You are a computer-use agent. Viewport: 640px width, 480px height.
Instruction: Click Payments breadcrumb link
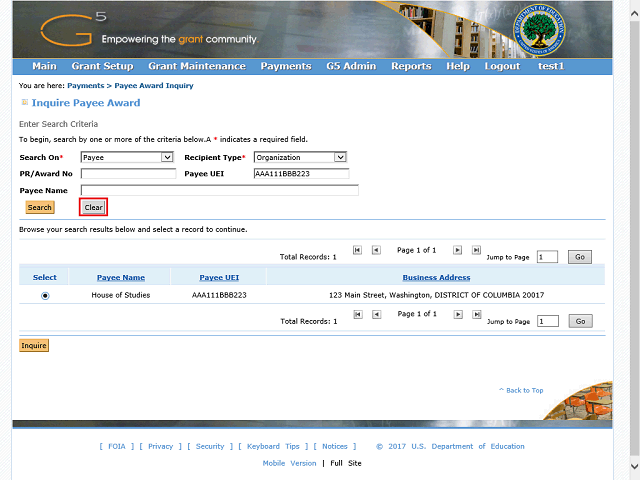[86, 86]
